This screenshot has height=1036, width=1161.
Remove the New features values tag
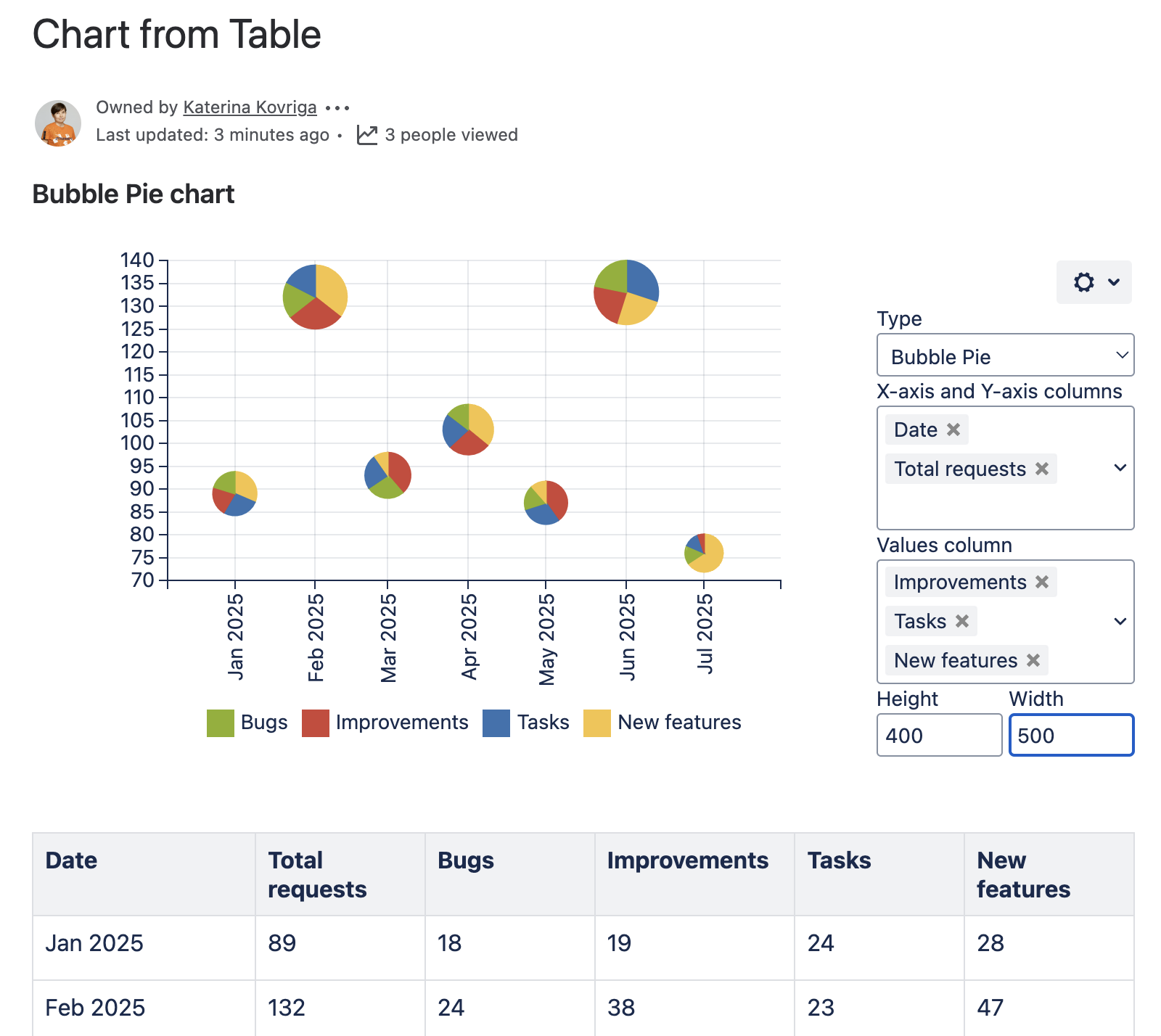pos(1033,660)
